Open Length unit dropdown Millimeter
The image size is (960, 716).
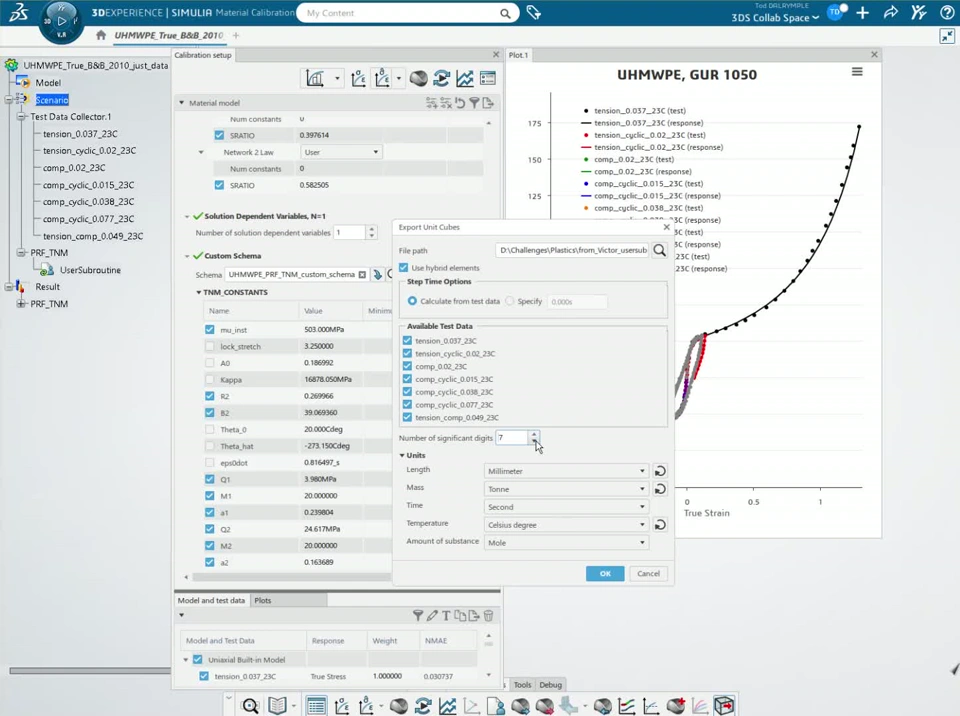pos(566,471)
